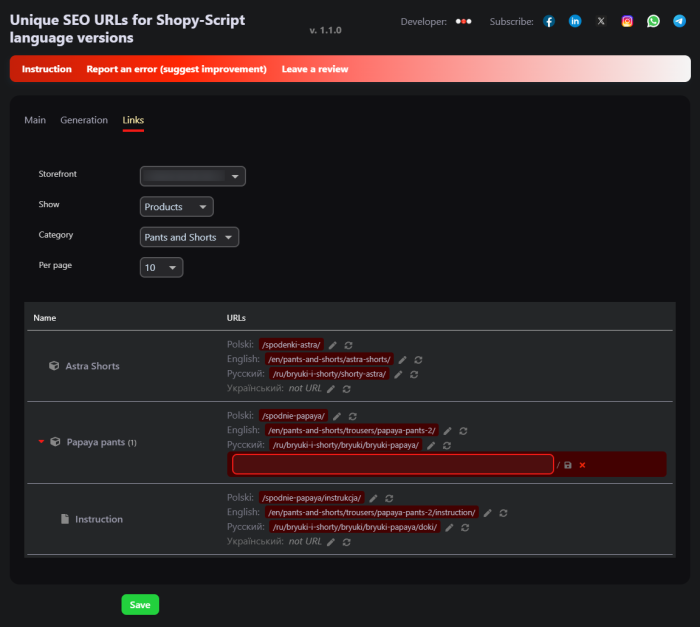The height and width of the screenshot is (627, 700).
Task: Open the Storefront dropdown
Action: tap(192, 176)
